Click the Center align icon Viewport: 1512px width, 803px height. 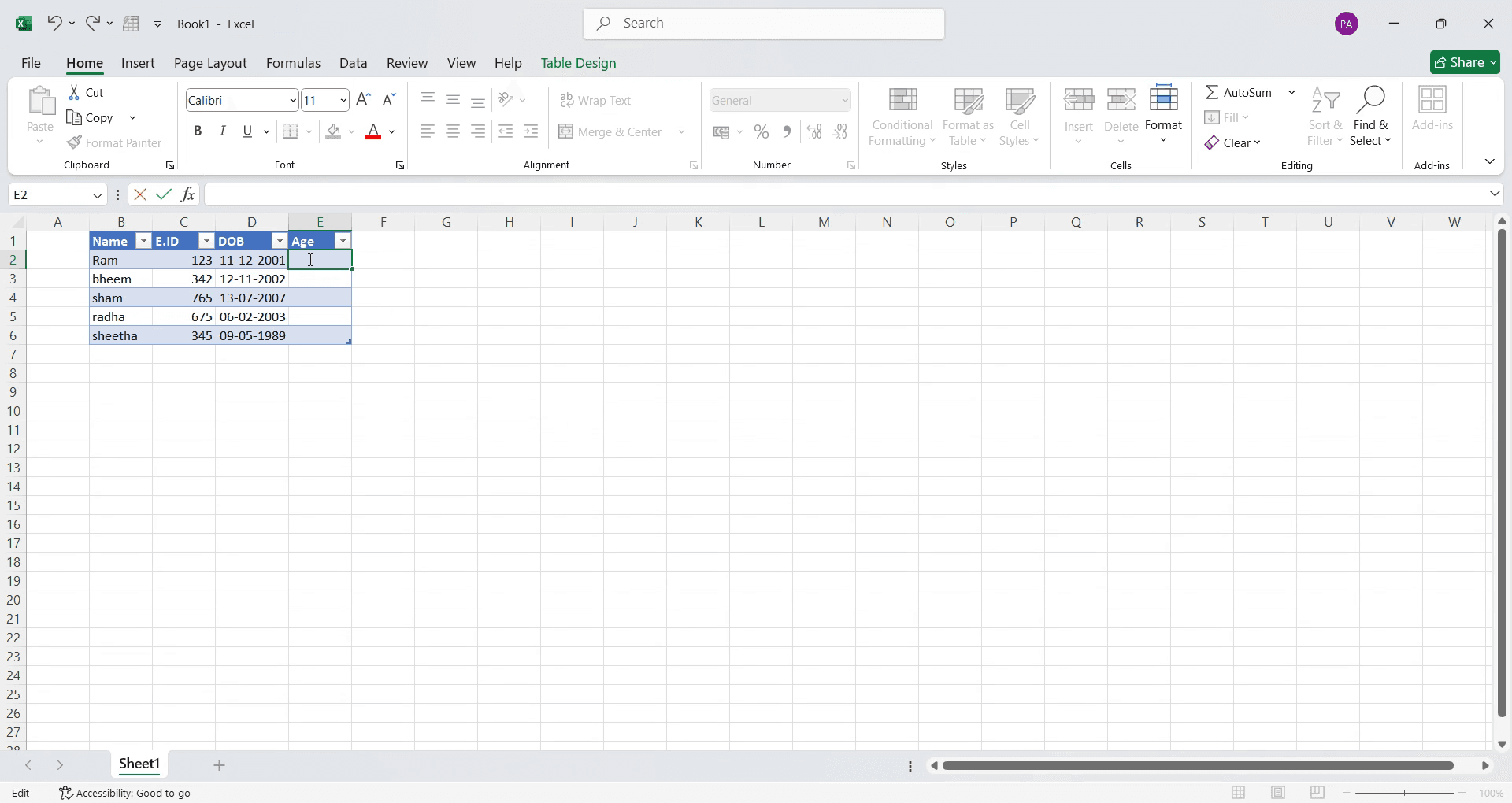tap(453, 132)
